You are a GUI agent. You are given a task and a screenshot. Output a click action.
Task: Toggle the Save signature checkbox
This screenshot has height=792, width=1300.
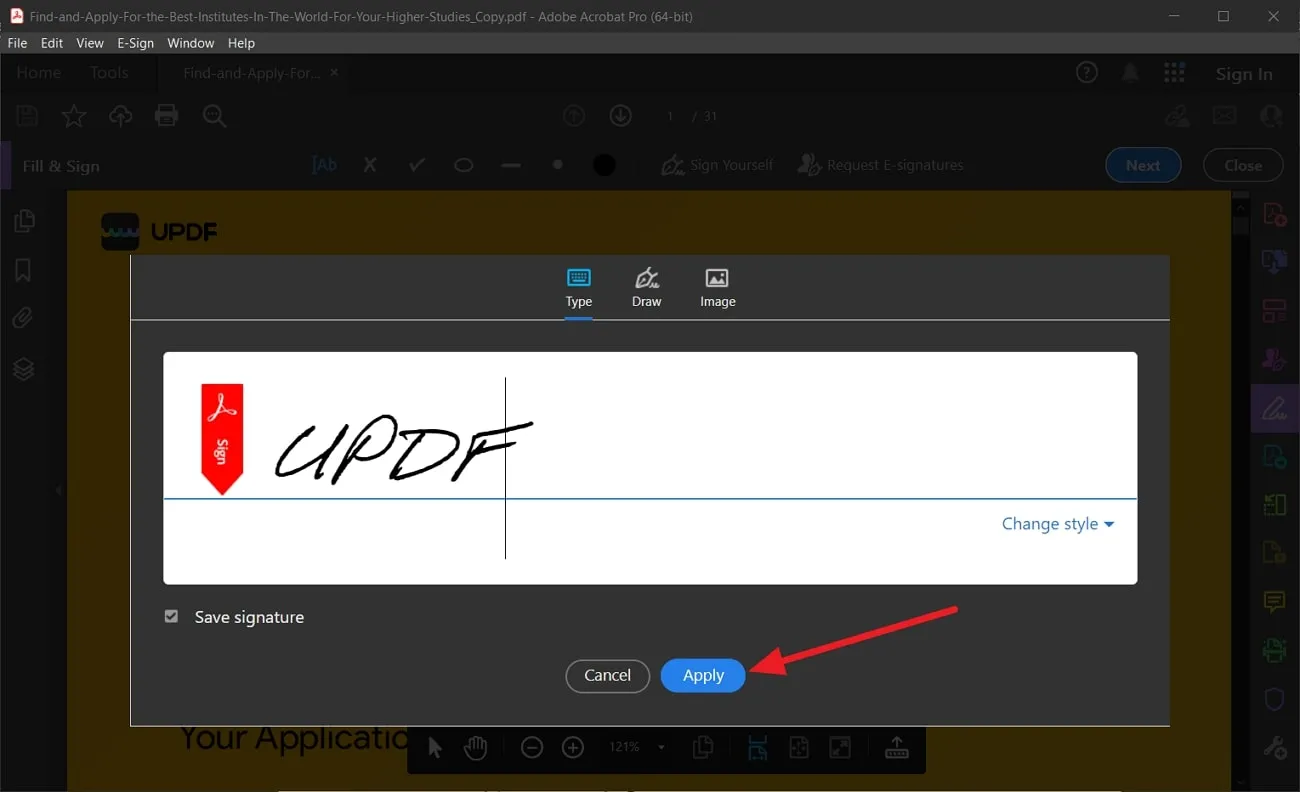click(171, 617)
